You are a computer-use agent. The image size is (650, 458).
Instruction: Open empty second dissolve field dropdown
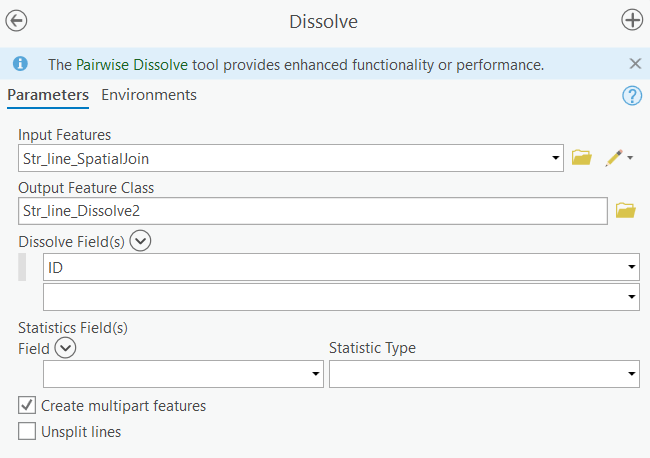[632, 297]
